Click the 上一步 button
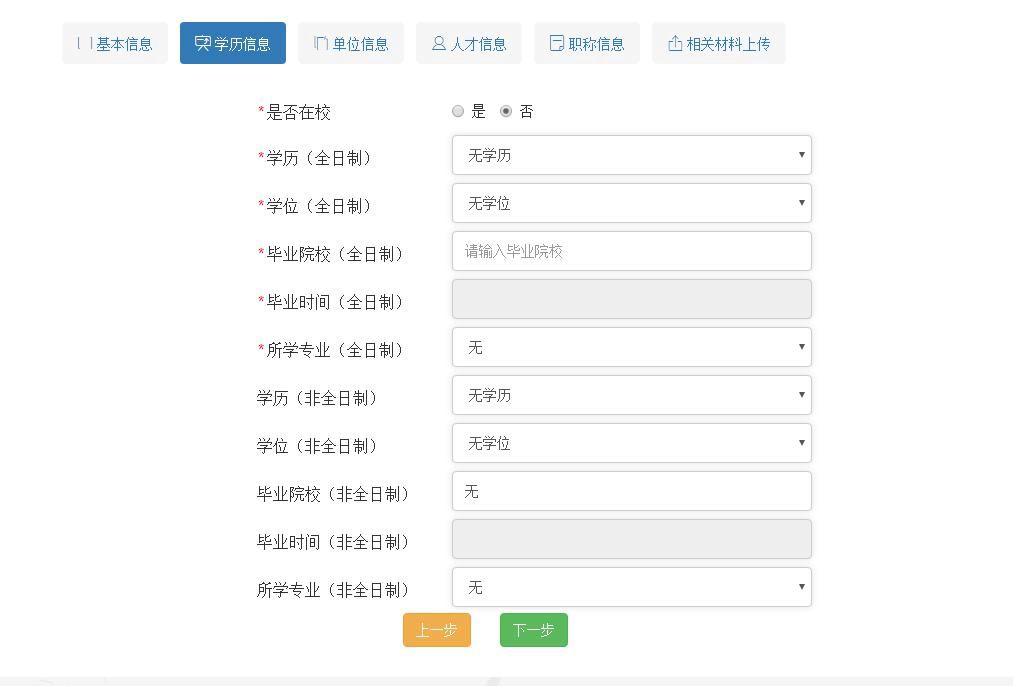The width and height of the screenshot is (1013, 686). pos(437,630)
